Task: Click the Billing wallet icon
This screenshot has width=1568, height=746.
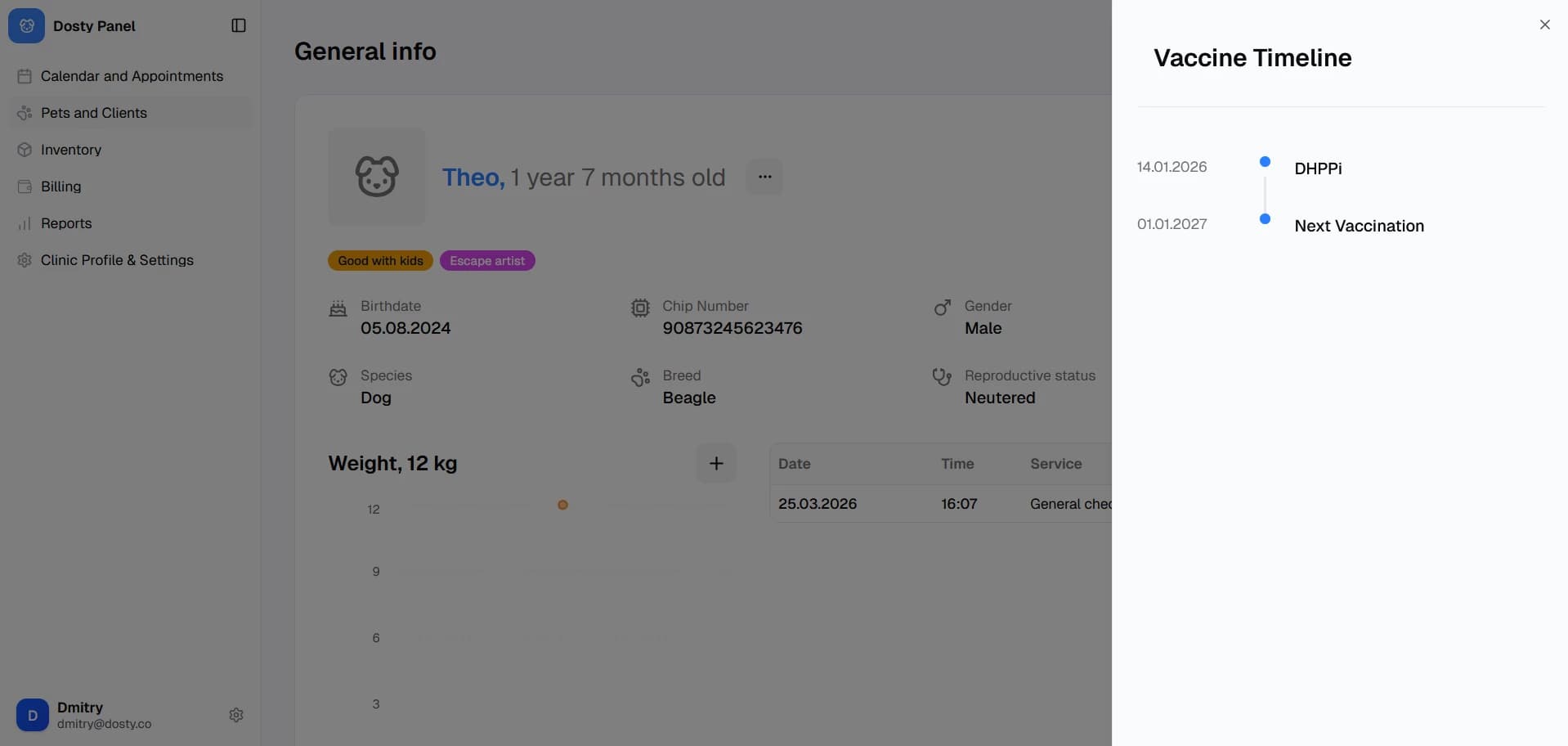Action: (25, 186)
